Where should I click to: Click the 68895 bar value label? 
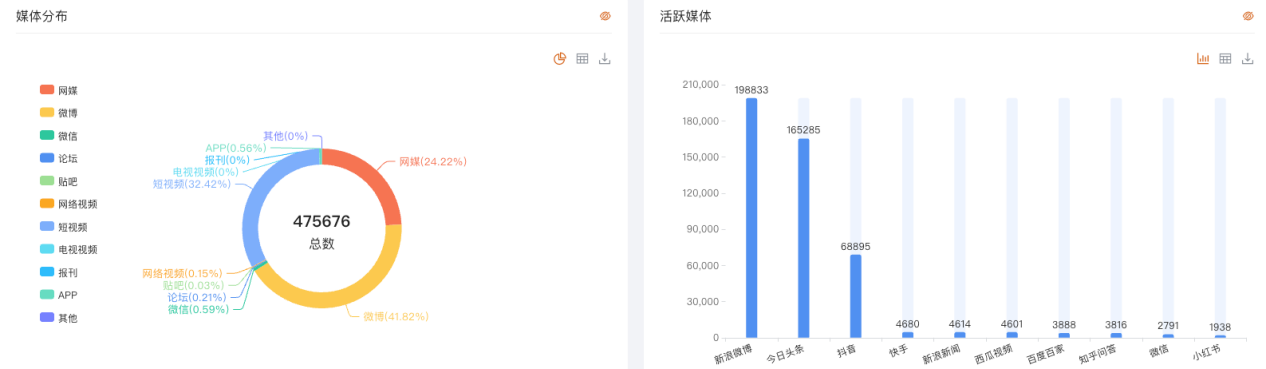855,246
